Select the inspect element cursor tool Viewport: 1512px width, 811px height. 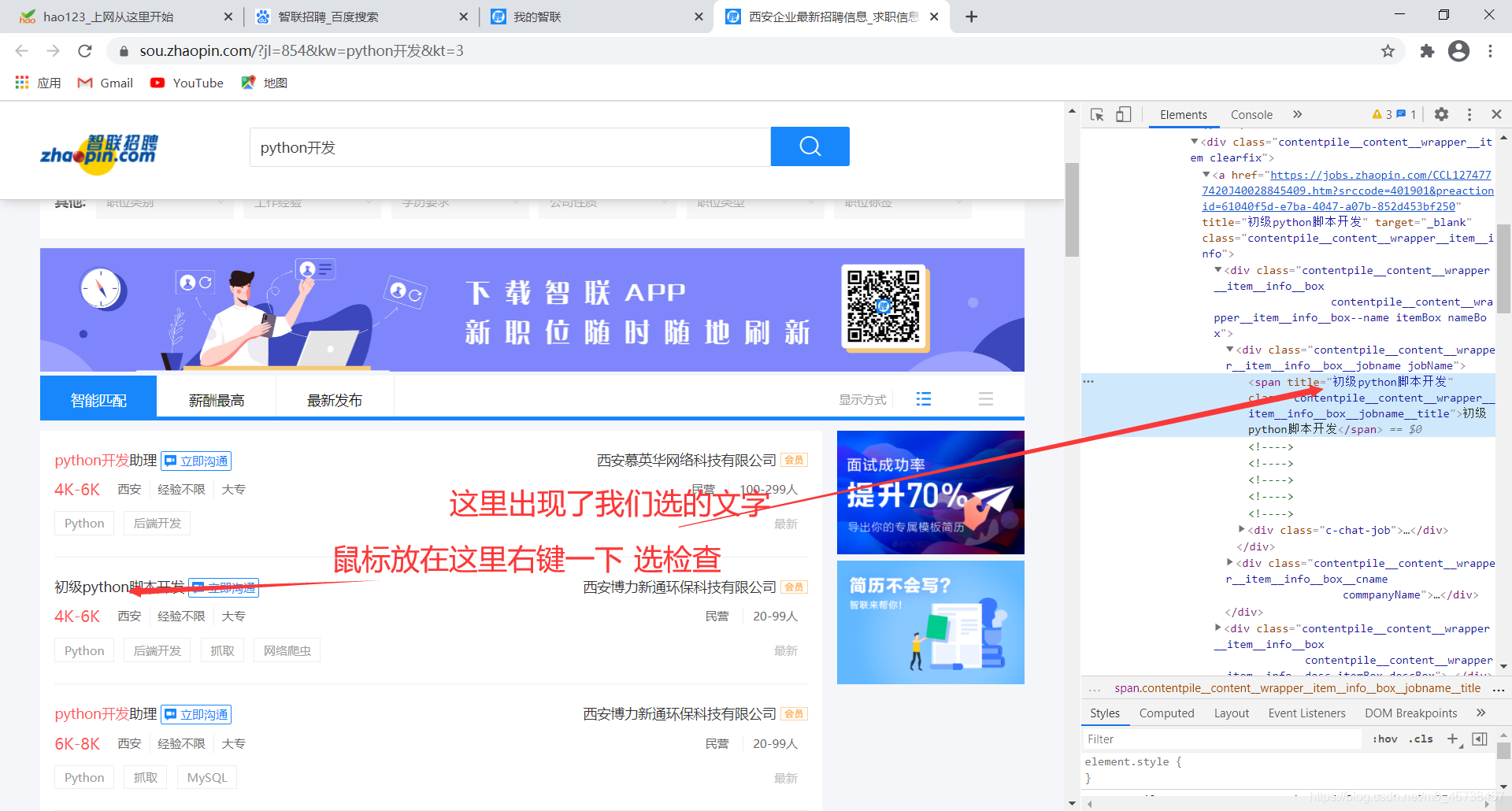(x=1097, y=114)
